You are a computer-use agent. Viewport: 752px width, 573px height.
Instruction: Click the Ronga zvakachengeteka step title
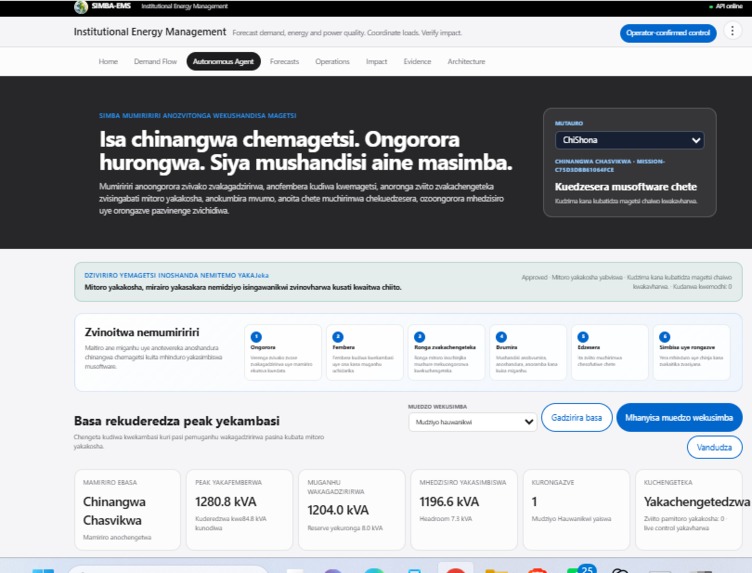click(445, 347)
